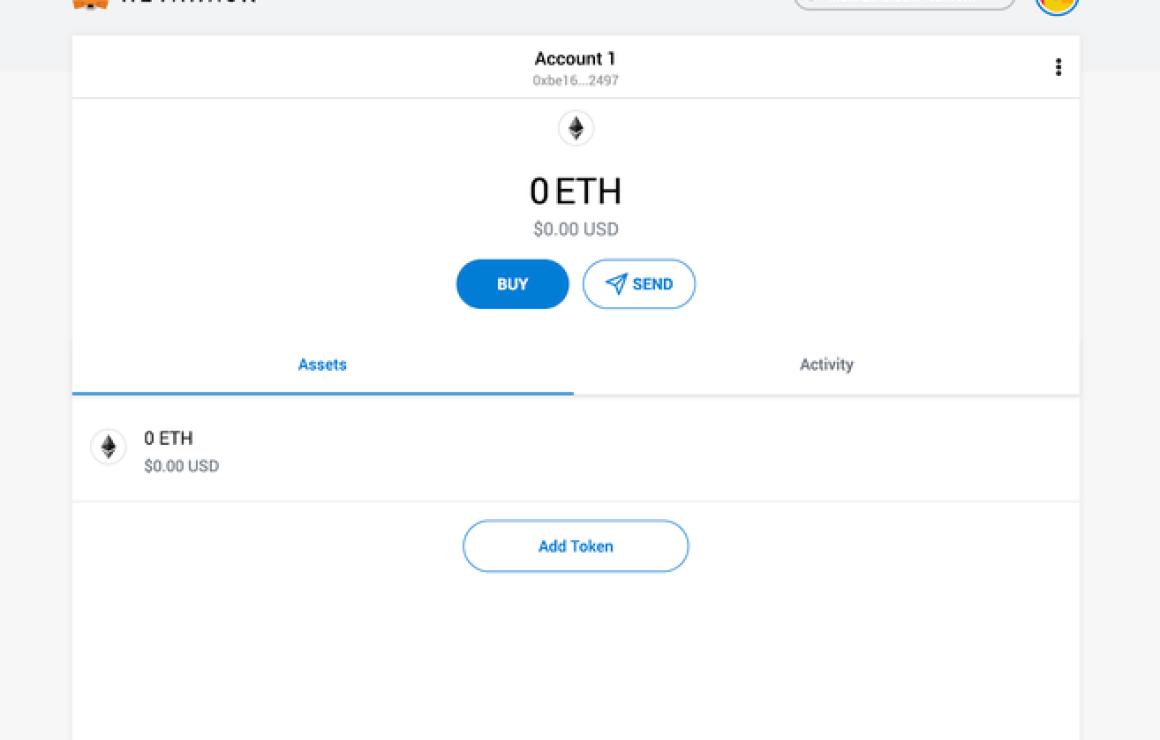Switch to the Activity tab
The image size is (1160, 740).
pos(826,364)
